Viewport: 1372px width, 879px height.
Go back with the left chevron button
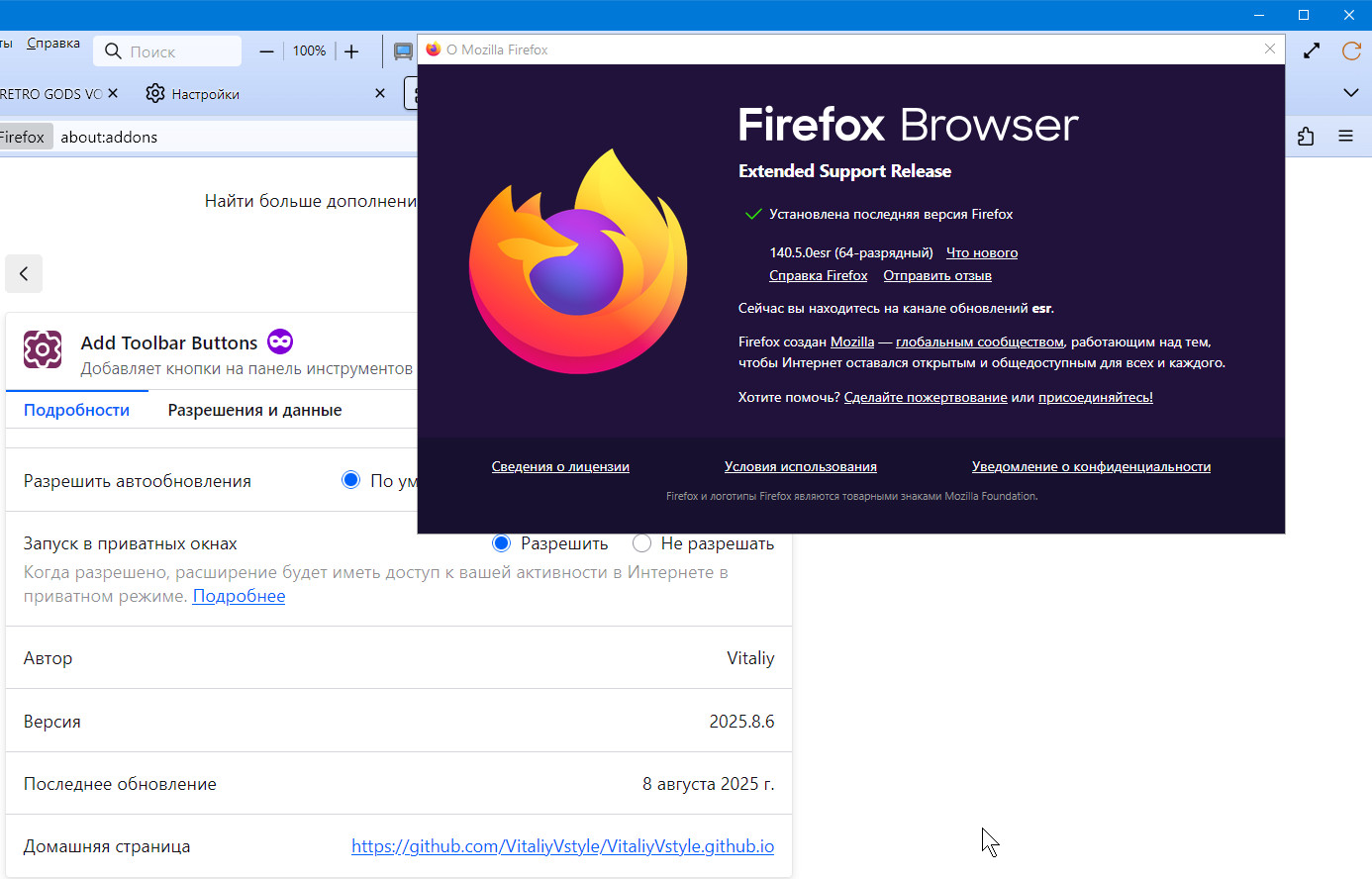[x=24, y=274]
